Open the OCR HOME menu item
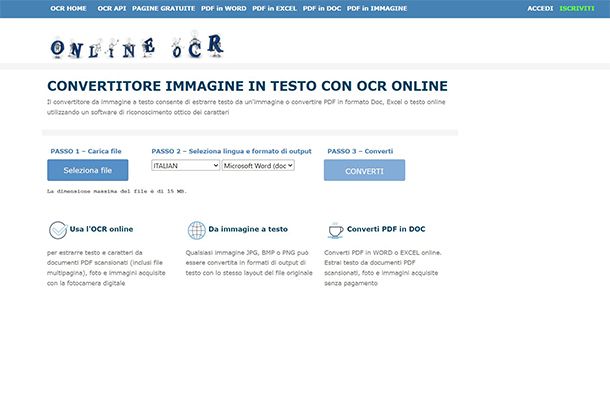This screenshot has width=610, height=406. click(x=68, y=8)
